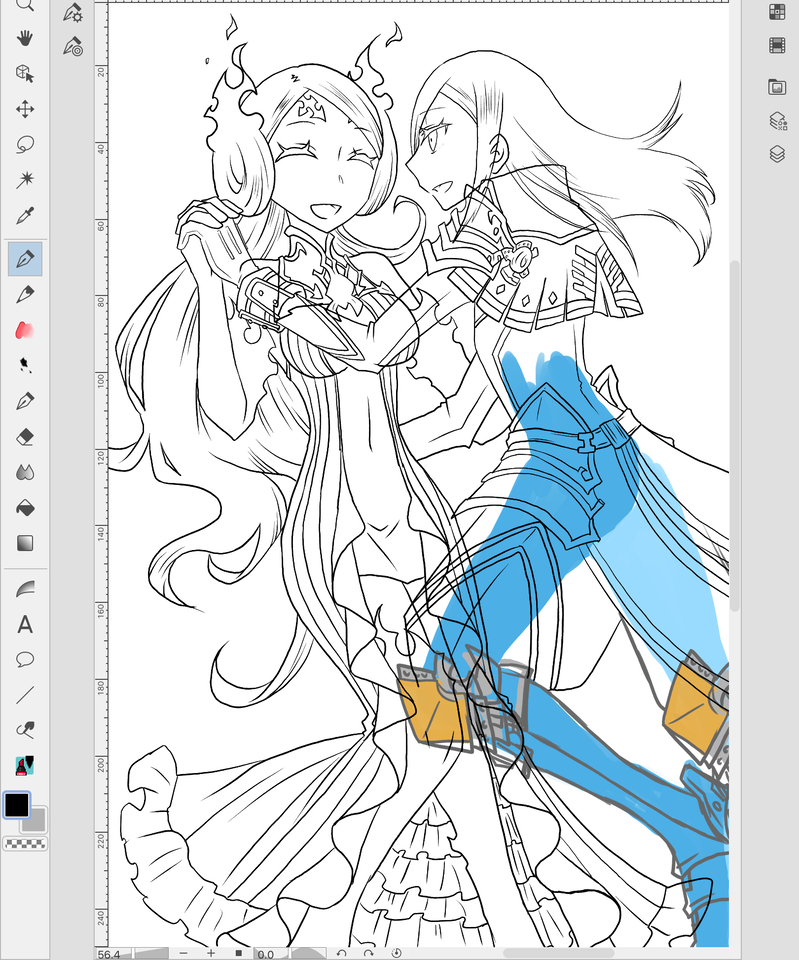Click the zoom scale slider beside 56.4

(x=151, y=954)
